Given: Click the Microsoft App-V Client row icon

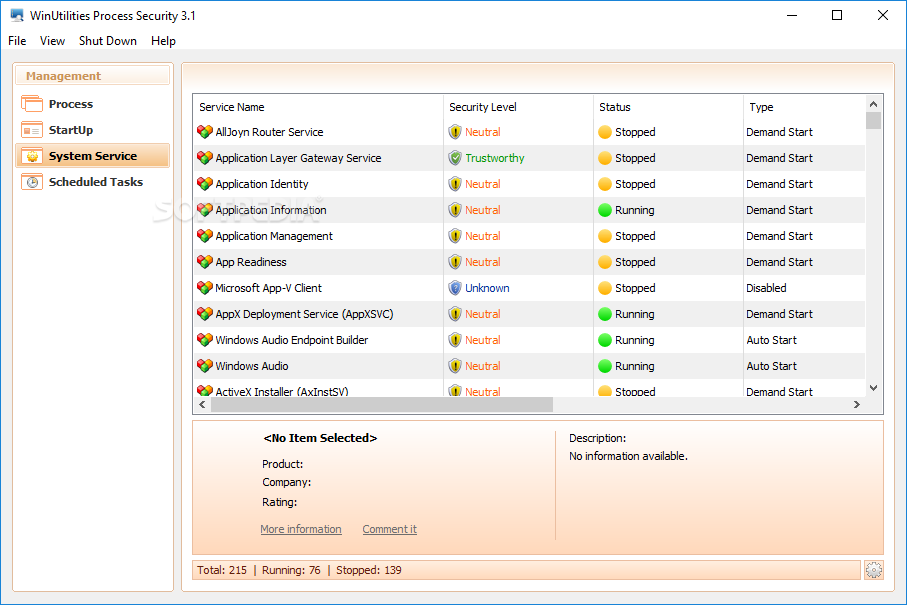Looking at the screenshot, I should [x=205, y=288].
